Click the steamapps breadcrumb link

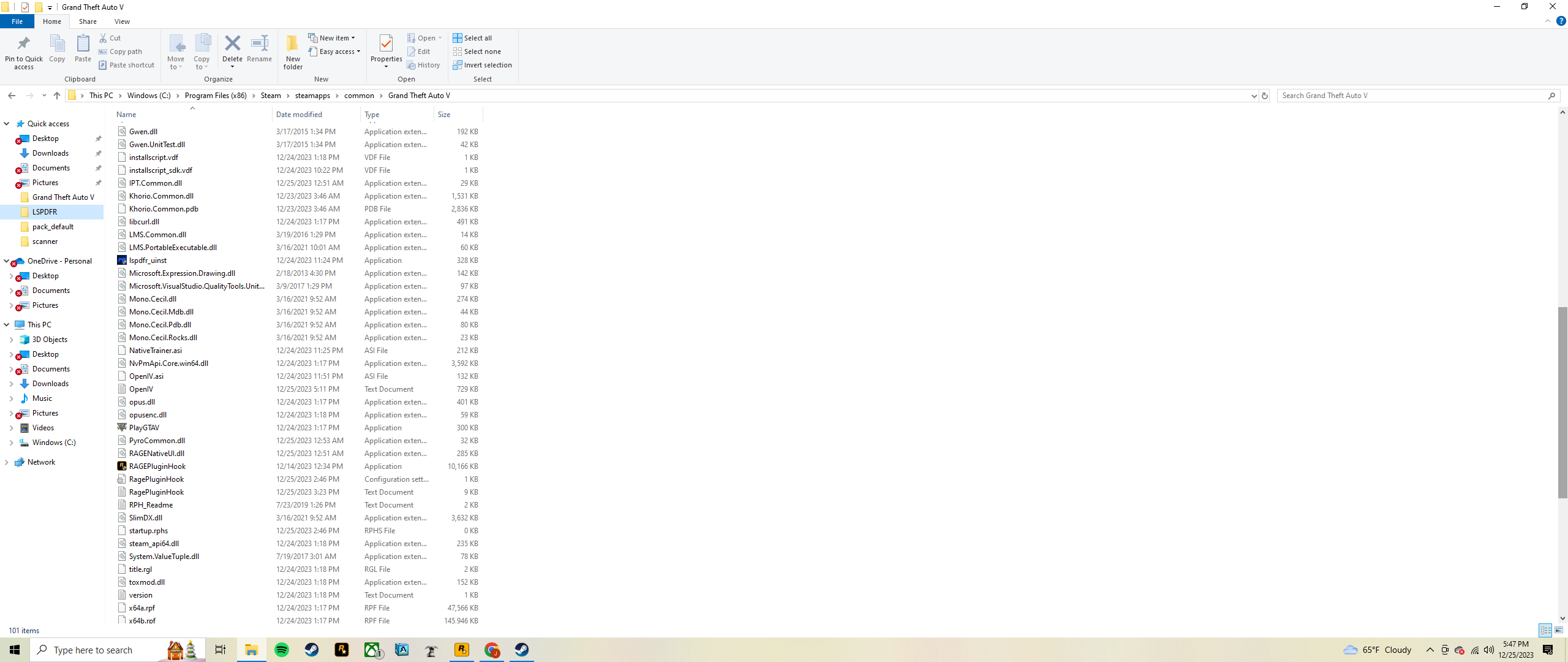point(312,96)
